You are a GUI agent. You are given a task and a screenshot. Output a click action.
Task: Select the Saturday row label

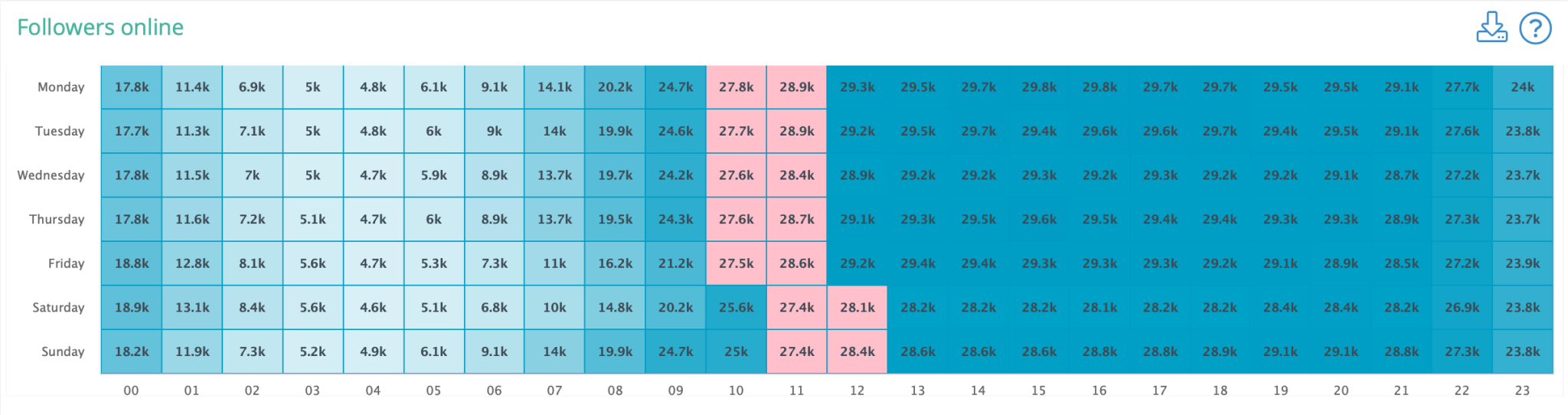tap(58, 308)
